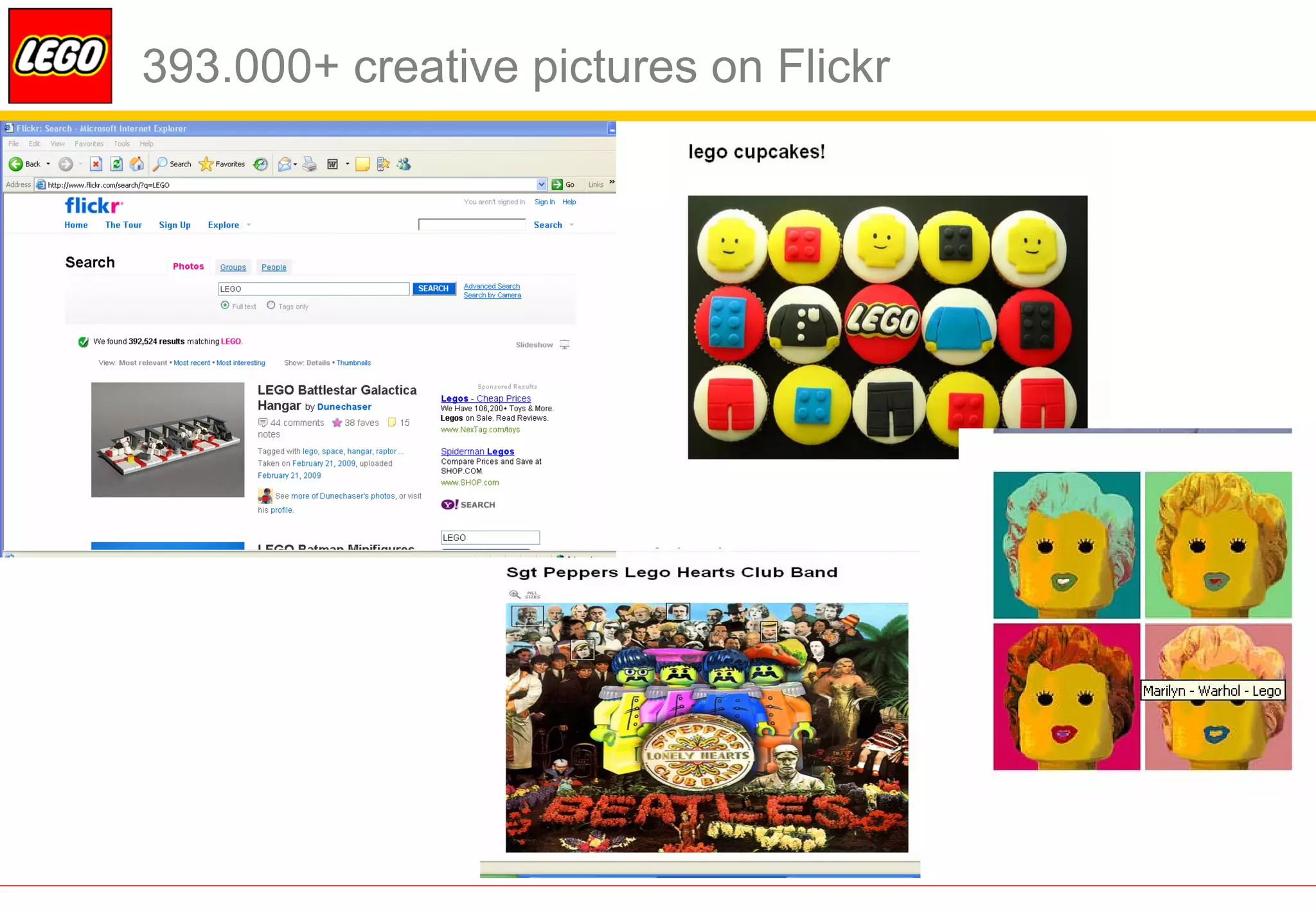Open the Tools menu
Image resolution: width=1316 pixels, height=911 pixels.
click(121, 144)
